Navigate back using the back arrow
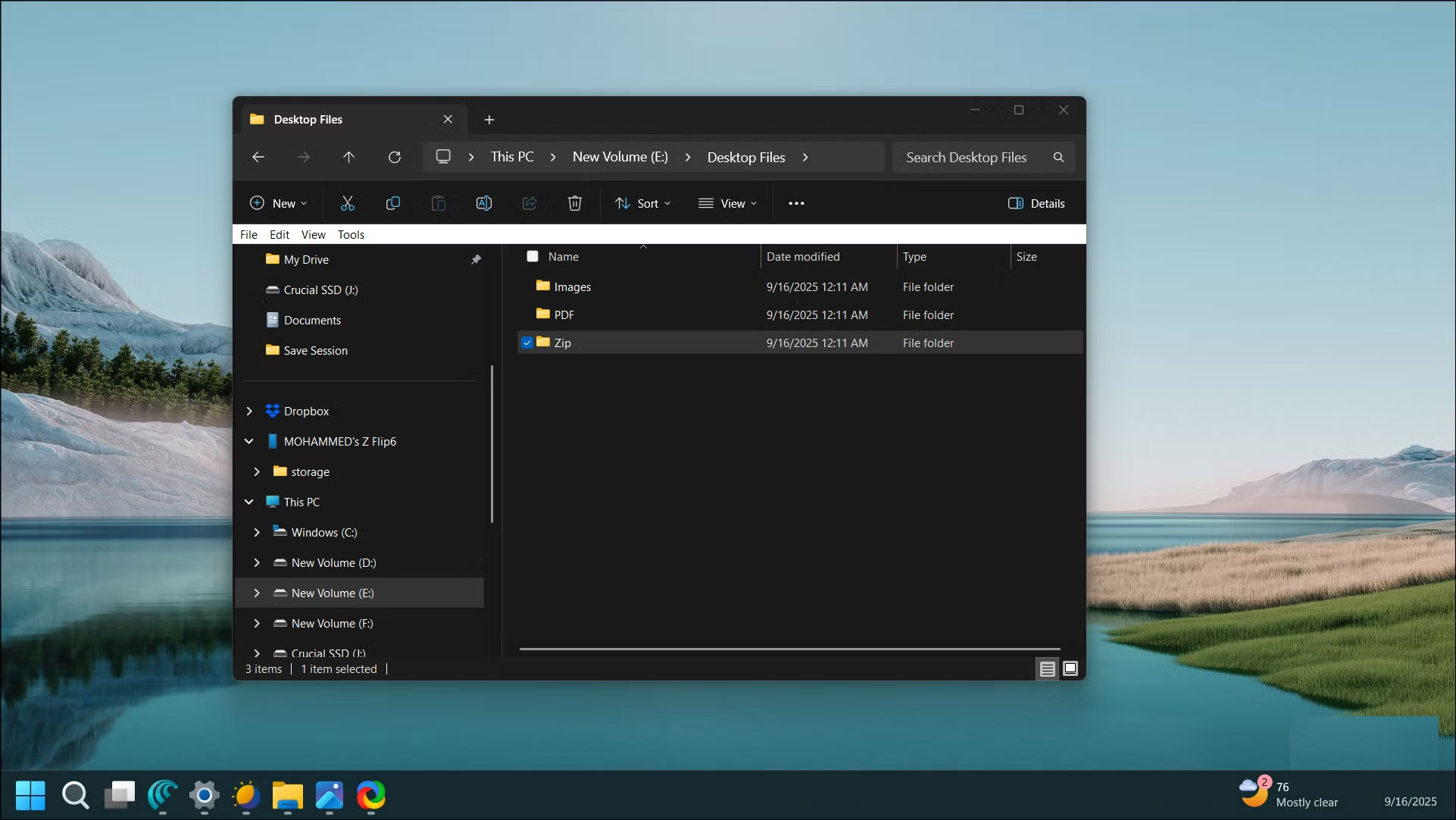1456x820 pixels. click(258, 157)
